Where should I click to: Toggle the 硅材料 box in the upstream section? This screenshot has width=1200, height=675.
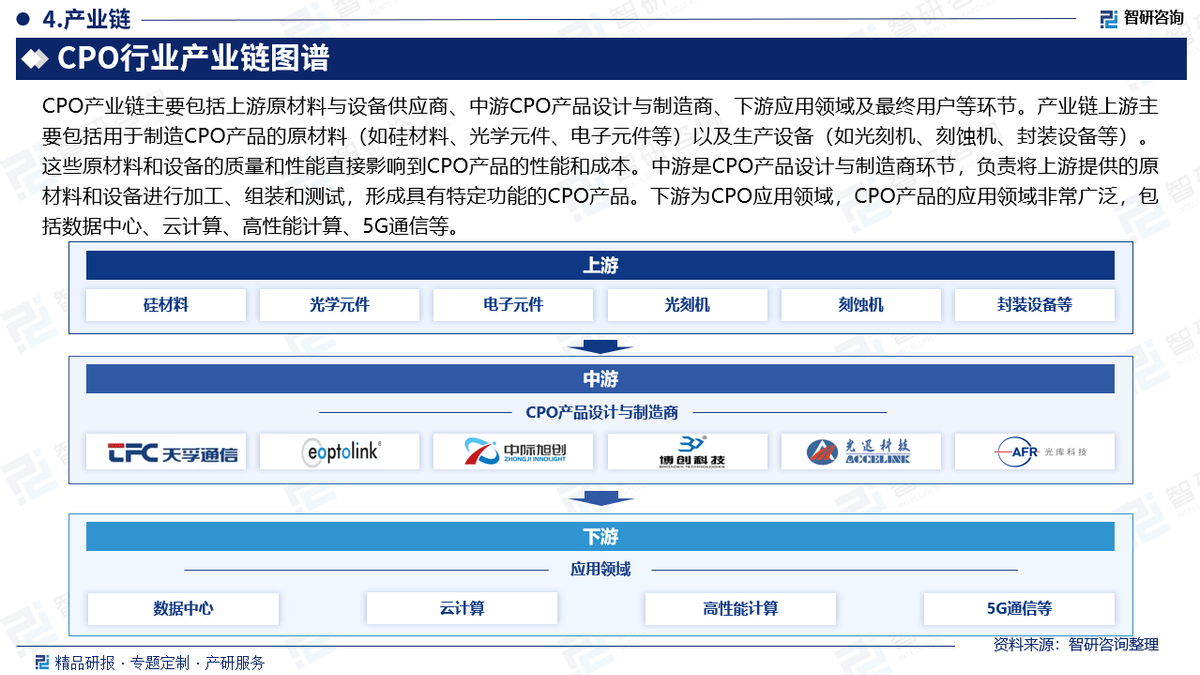point(165,305)
